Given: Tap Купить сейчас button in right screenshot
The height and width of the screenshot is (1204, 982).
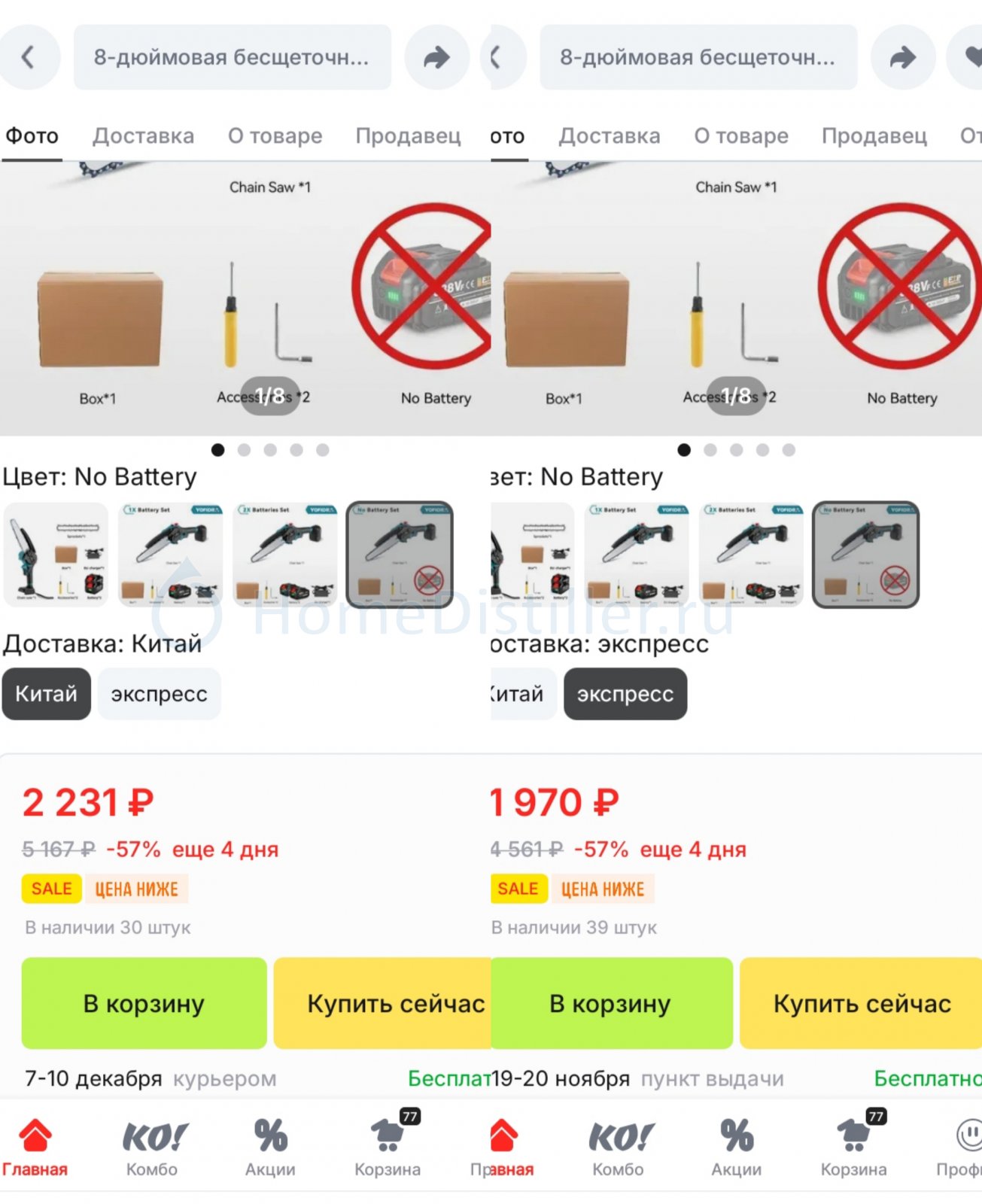Looking at the screenshot, I should [862, 1003].
